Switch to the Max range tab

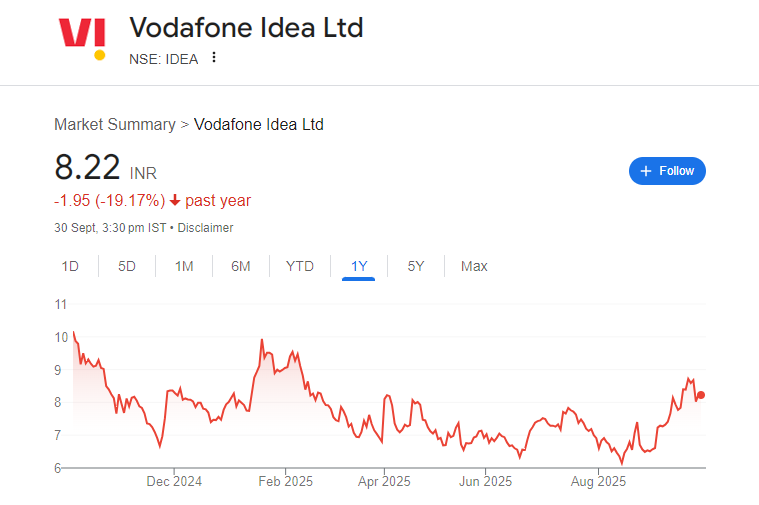coord(474,266)
